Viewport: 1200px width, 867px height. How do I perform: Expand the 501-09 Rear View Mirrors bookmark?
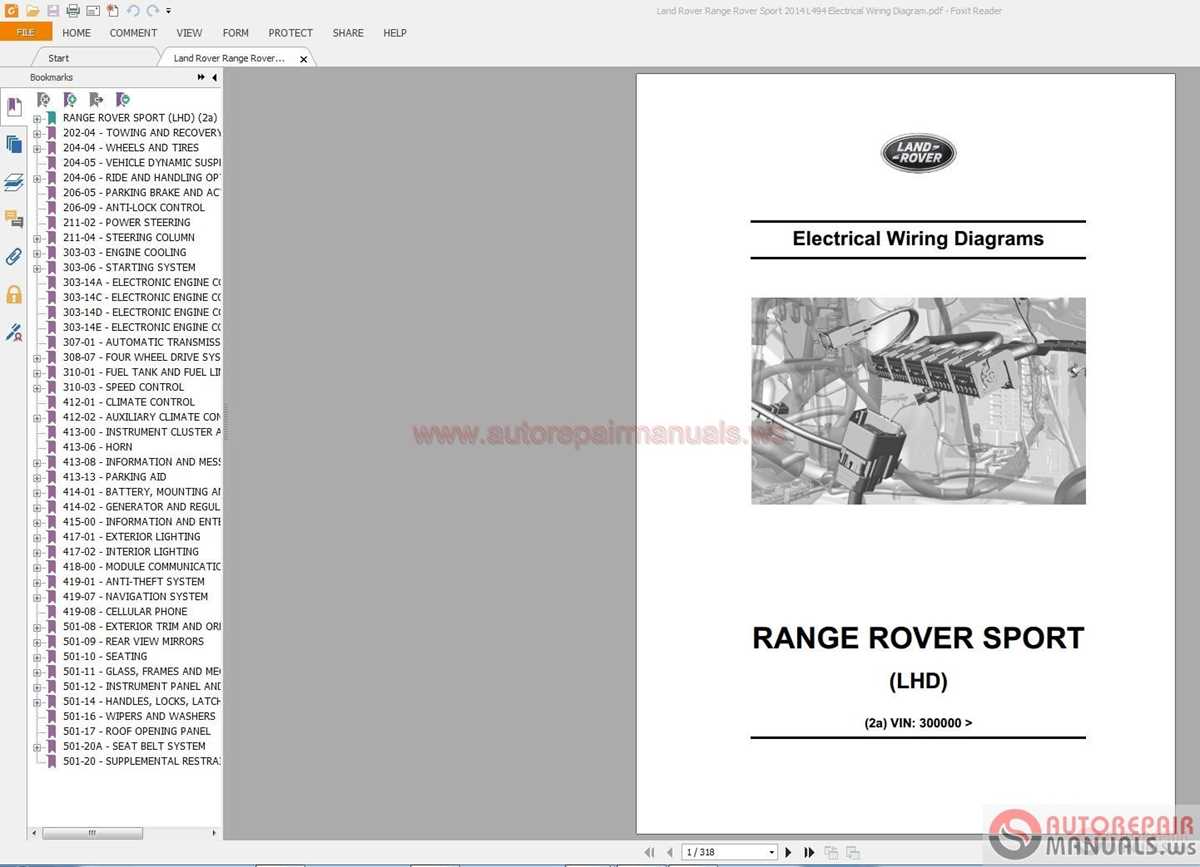[37, 643]
